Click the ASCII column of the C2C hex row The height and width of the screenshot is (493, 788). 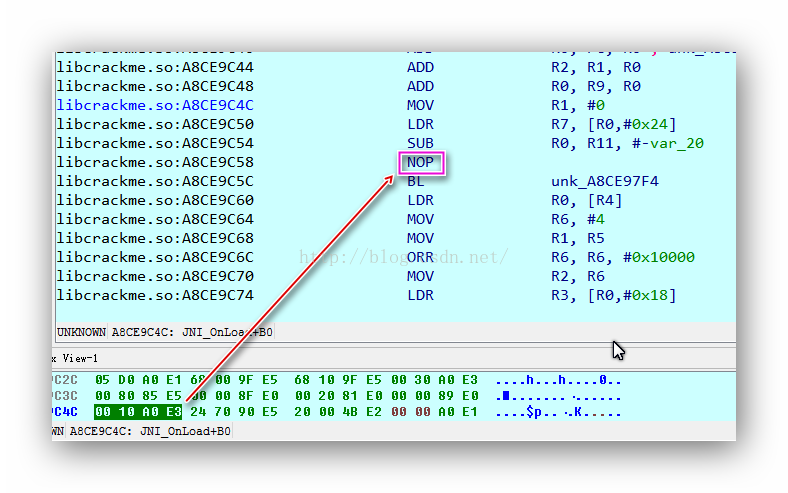point(558,380)
